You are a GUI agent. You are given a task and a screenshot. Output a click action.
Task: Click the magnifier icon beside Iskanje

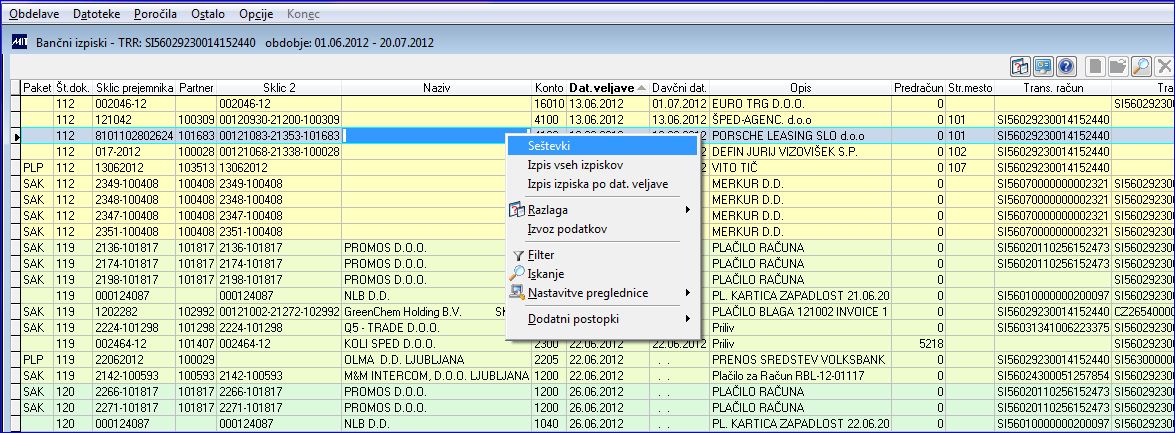[x=517, y=273]
